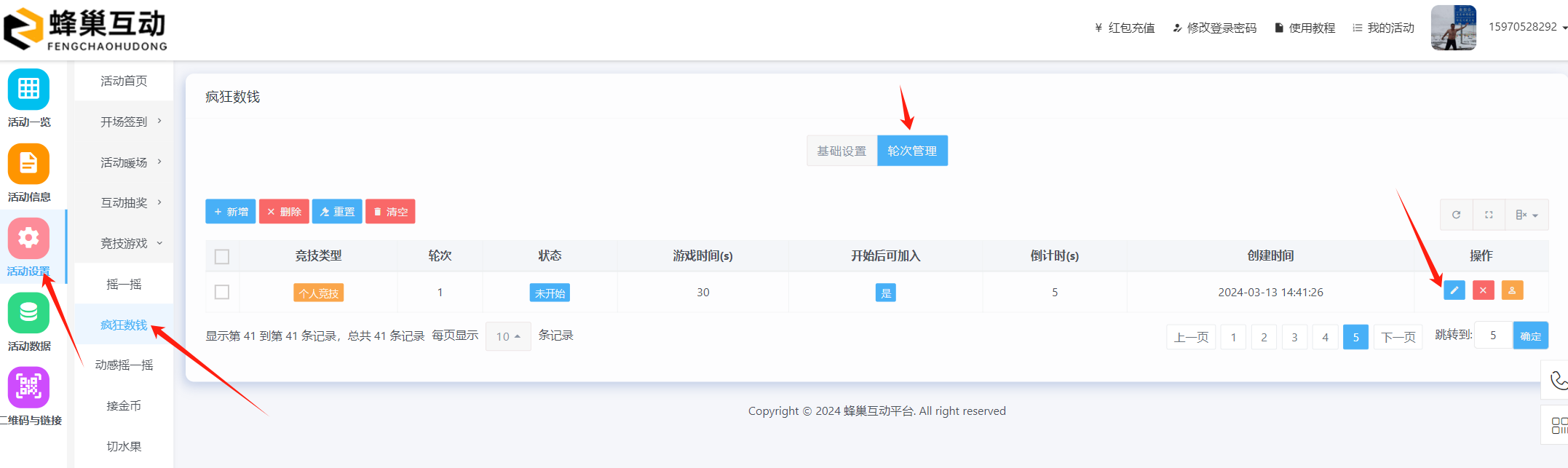This screenshot has width=1568, height=468.
Task: Click the active page 5 button
Action: point(1355,337)
